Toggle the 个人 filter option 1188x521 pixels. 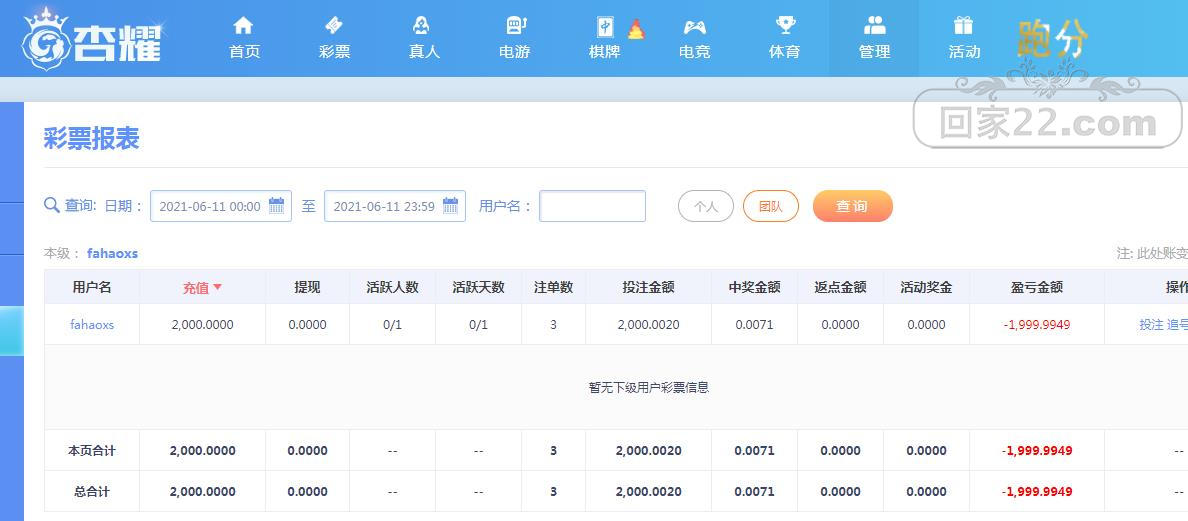point(705,206)
